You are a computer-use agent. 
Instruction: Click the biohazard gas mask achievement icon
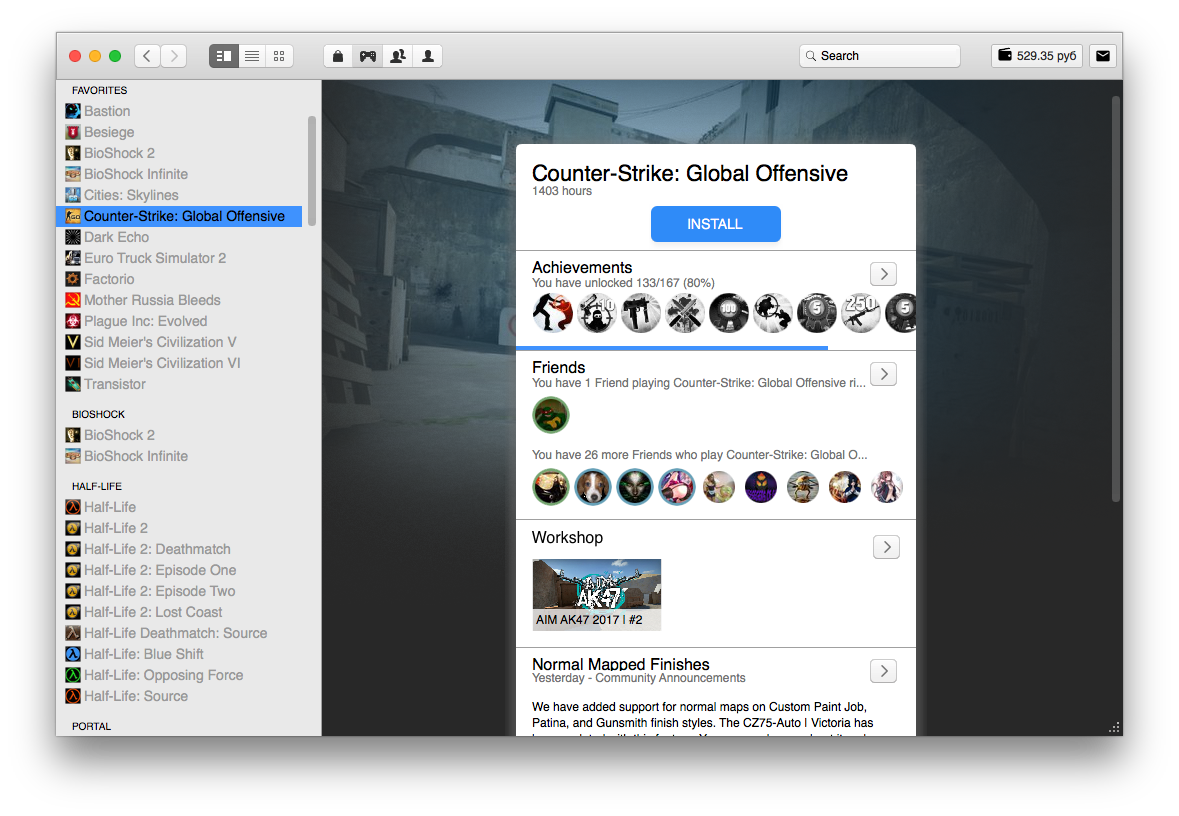click(597, 313)
